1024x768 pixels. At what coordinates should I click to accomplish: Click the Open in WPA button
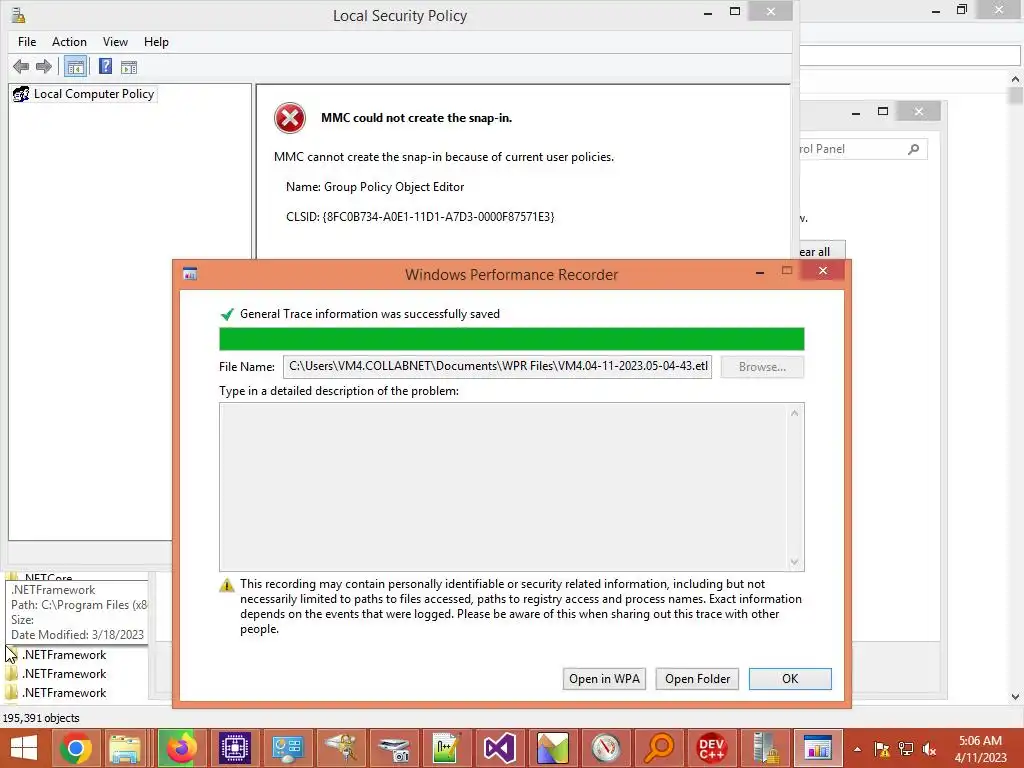604,679
